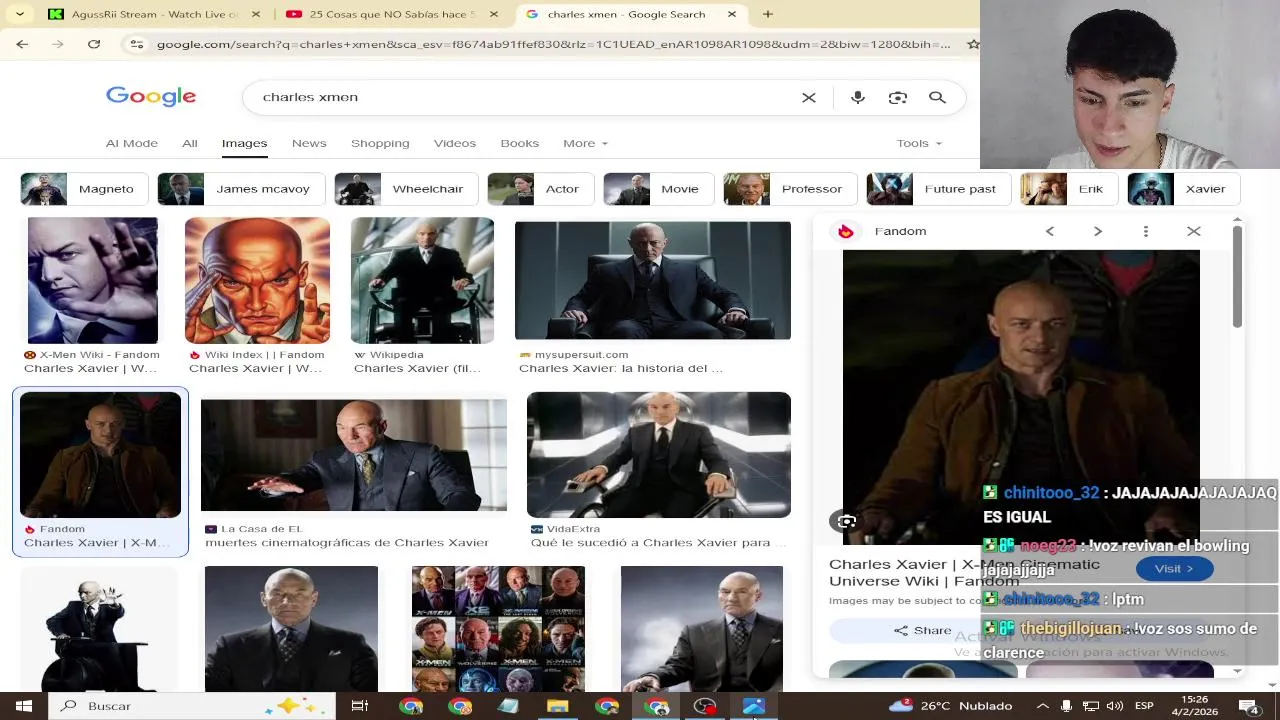Open preview panel three-dot options
This screenshot has height=720, width=1280.
click(x=1145, y=231)
